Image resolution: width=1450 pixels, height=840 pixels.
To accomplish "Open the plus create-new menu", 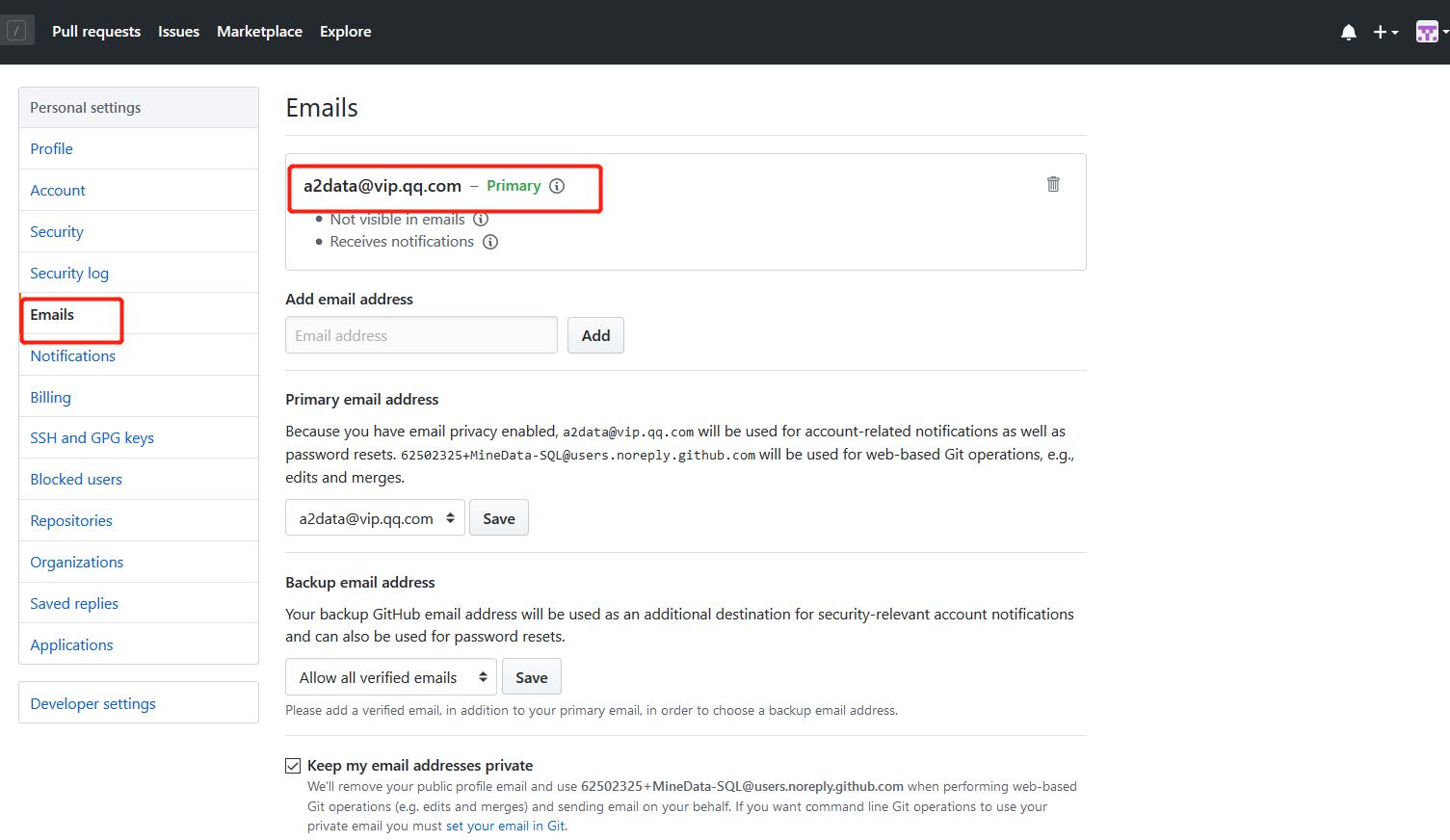I will (x=1384, y=32).
